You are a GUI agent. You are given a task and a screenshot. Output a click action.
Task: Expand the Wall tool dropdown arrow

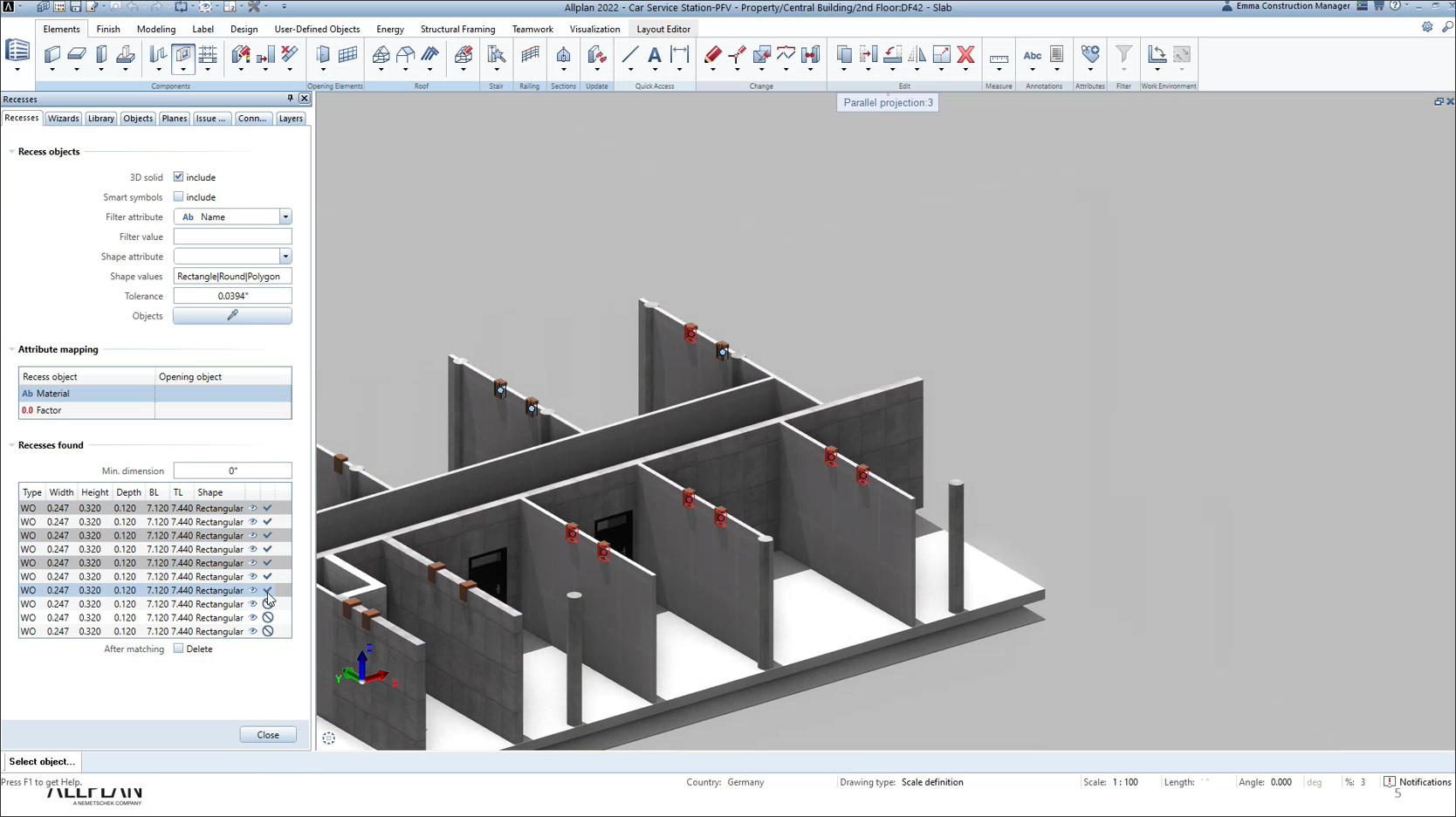pos(52,70)
